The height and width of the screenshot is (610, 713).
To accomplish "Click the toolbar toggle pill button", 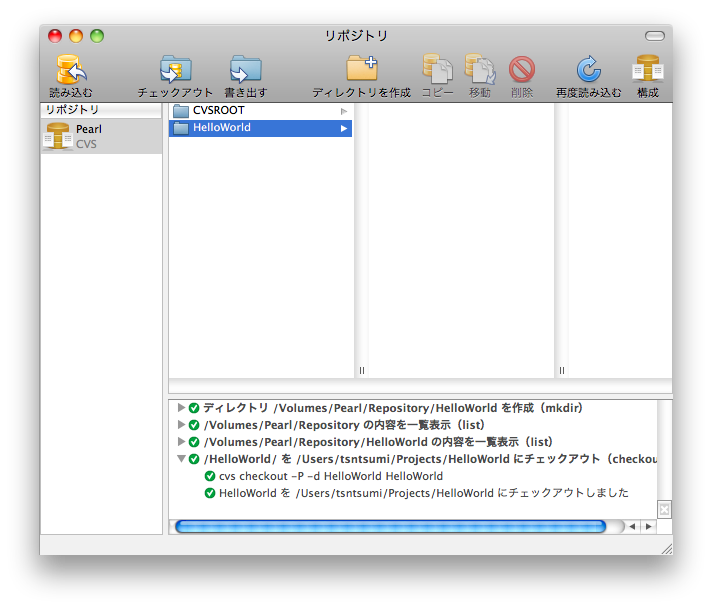I will tap(655, 36).
